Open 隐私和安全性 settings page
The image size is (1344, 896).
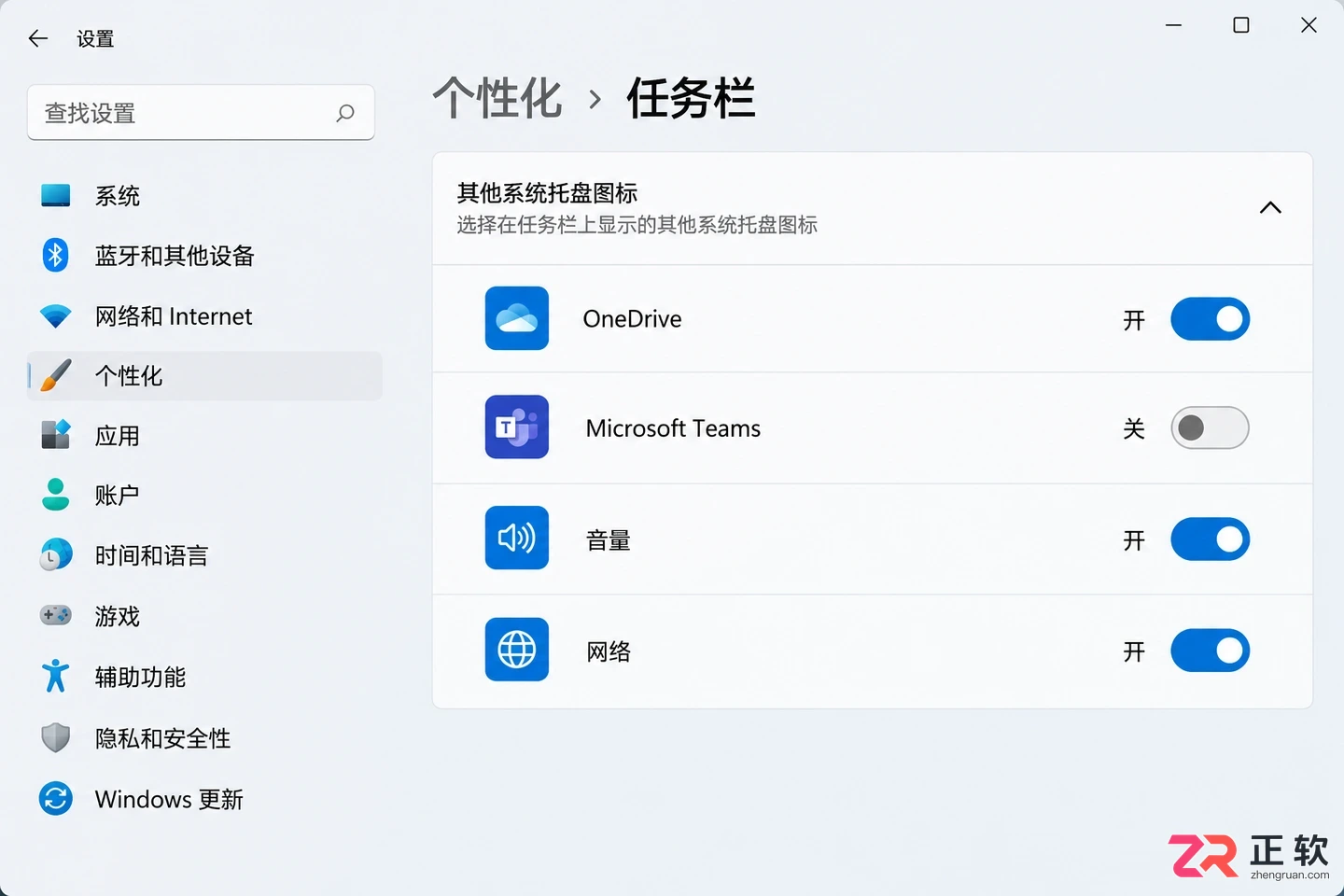[204, 738]
